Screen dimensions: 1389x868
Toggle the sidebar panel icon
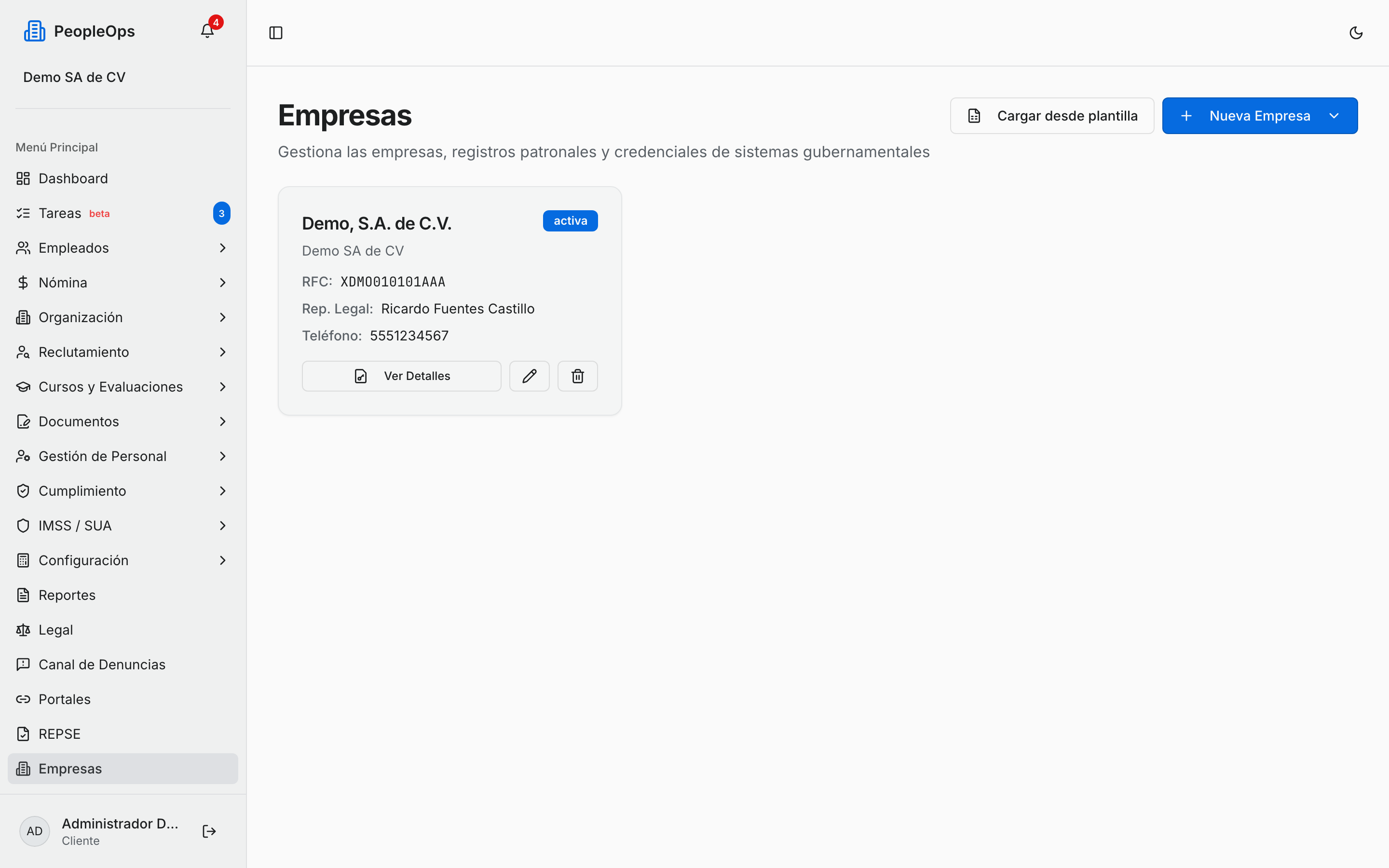pos(275,33)
